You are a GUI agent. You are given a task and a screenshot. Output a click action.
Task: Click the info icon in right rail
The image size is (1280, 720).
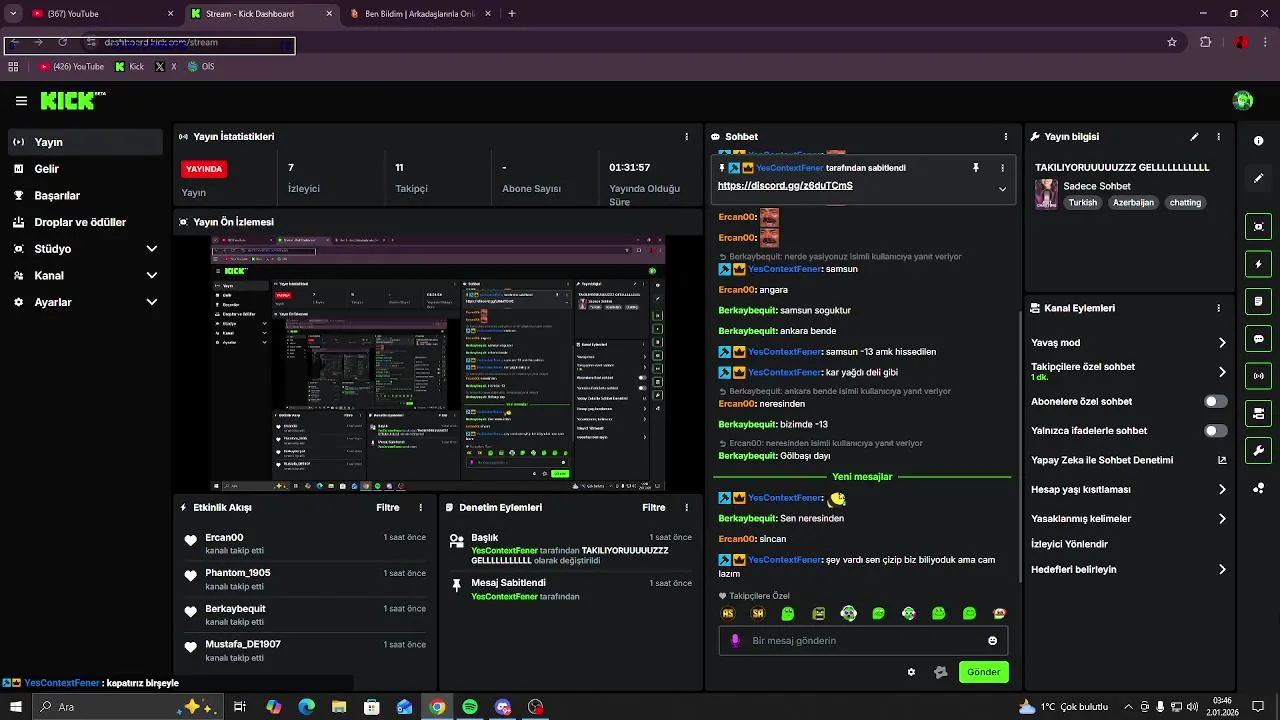click(x=1259, y=141)
